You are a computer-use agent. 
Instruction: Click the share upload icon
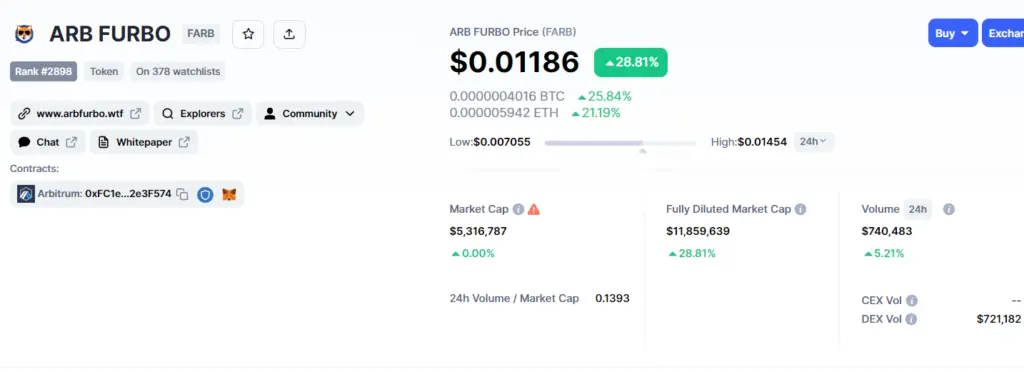[289, 34]
